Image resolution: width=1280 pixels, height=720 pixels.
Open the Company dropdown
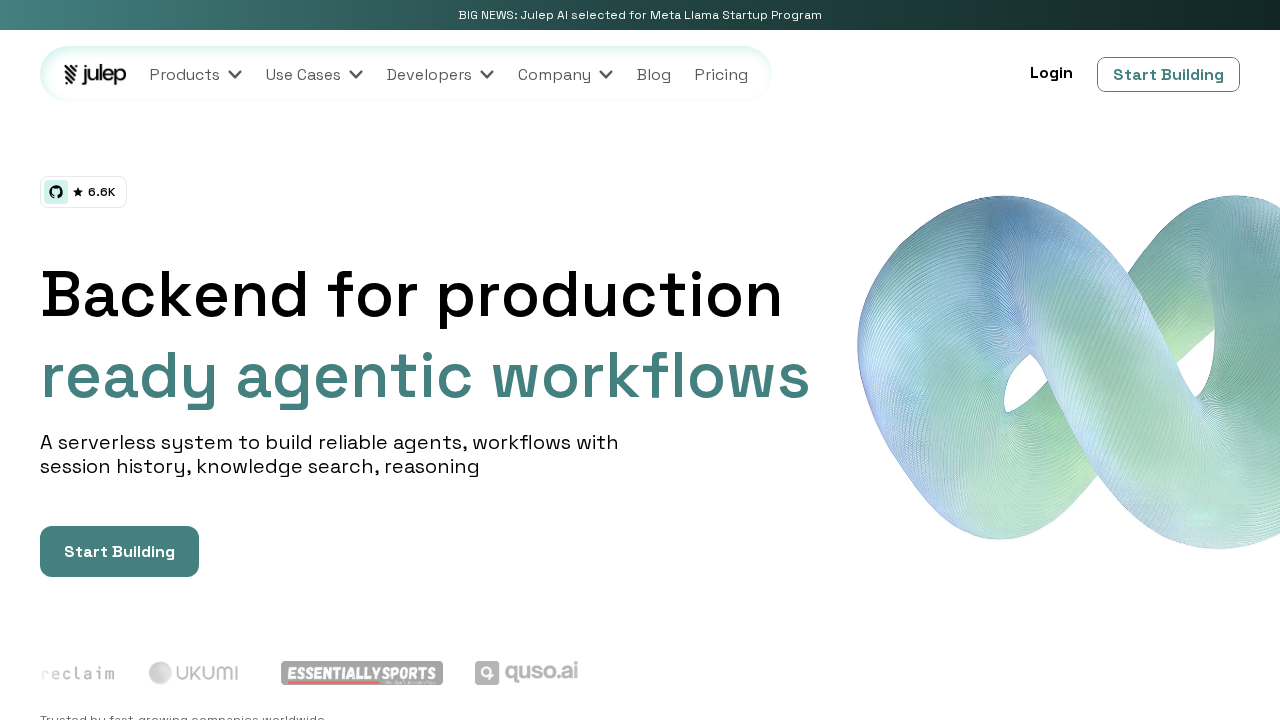tap(564, 74)
